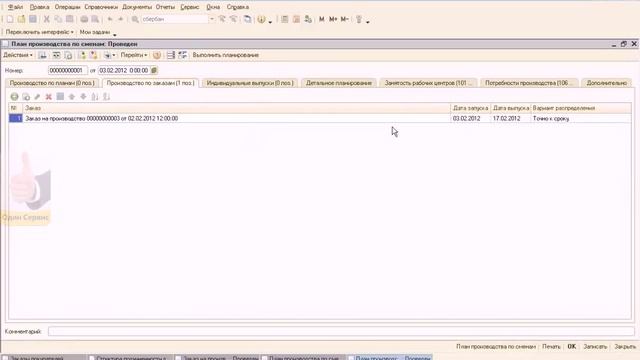Select the Заказ на производство 00000000003 row
This screenshot has width=640, height=360.
[x=320, y=118]
